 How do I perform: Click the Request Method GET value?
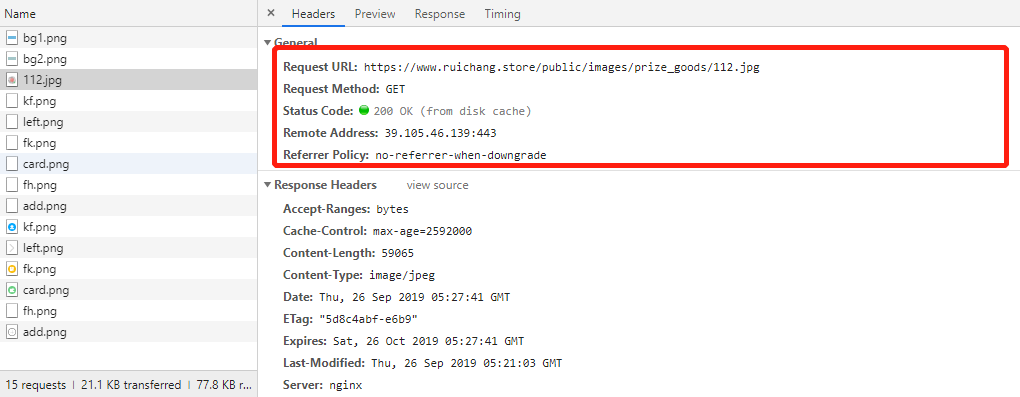(x=395, y=89)
